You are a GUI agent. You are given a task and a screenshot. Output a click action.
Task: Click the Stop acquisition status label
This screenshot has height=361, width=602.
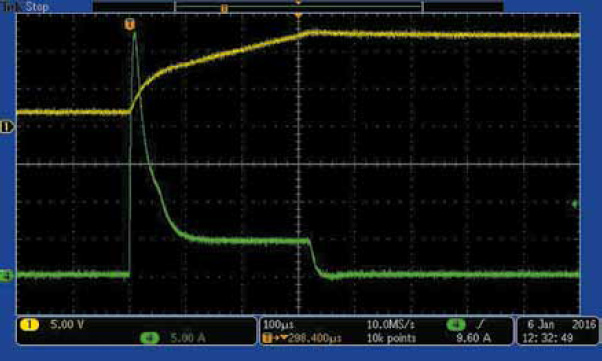[37, 7]
